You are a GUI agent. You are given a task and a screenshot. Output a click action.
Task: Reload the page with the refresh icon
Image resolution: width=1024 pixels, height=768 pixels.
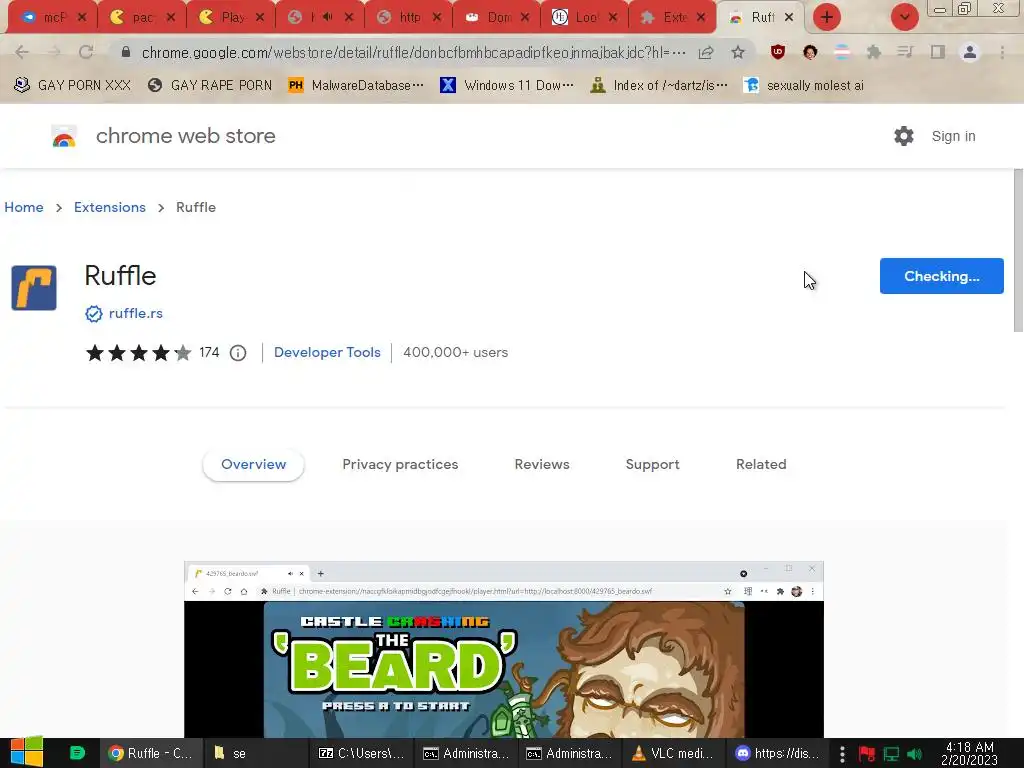click(x=86, y=52)
